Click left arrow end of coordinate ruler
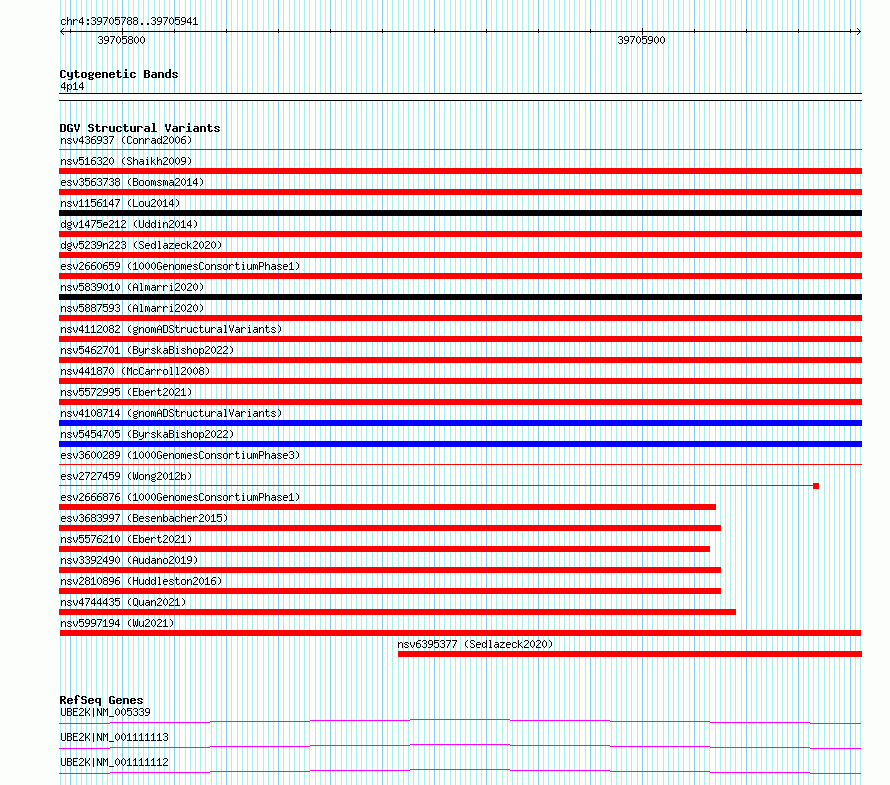Viewport: 890px width, 785px height. [x=63, y=32]
